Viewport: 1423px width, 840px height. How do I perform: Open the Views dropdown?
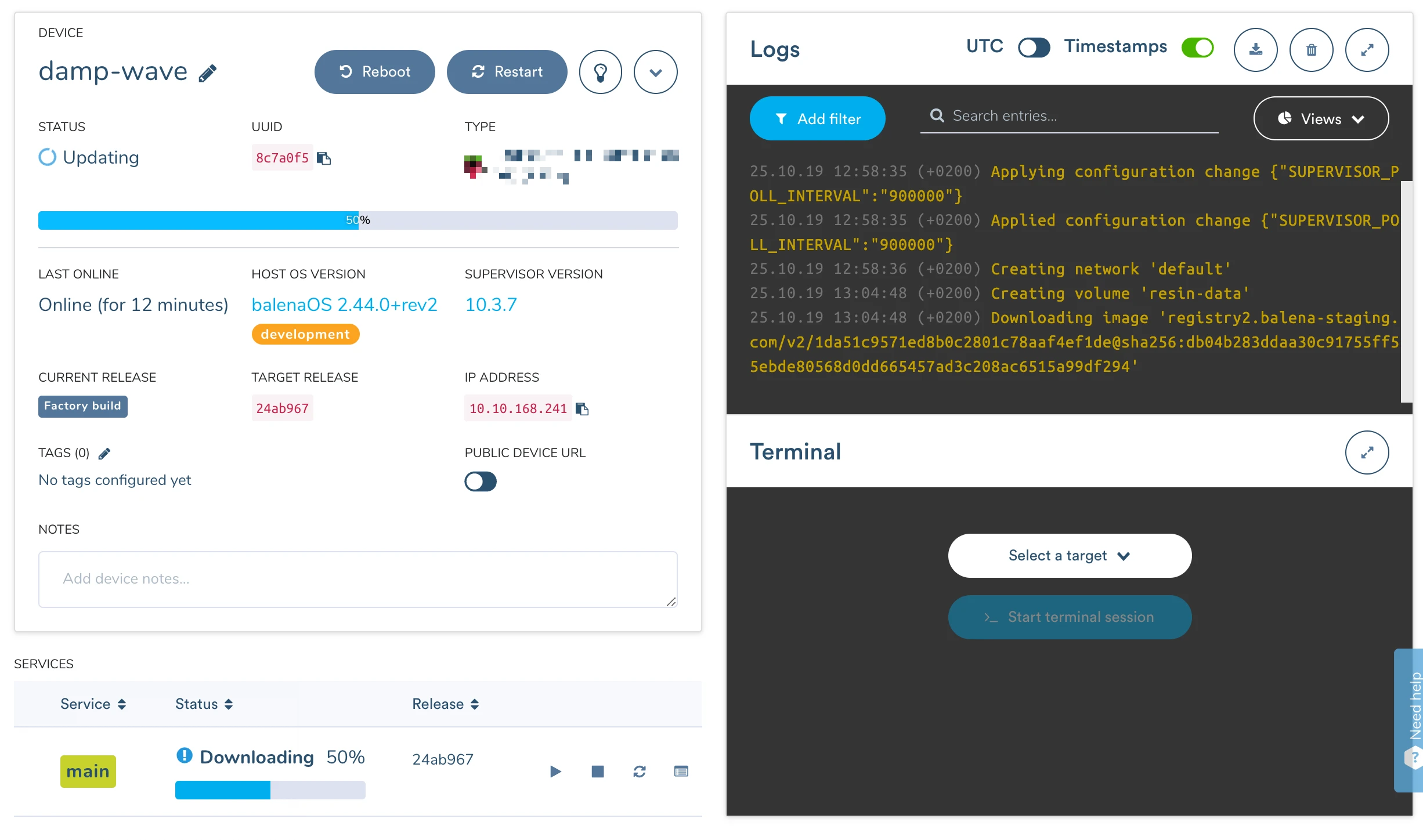point(1320,118)
